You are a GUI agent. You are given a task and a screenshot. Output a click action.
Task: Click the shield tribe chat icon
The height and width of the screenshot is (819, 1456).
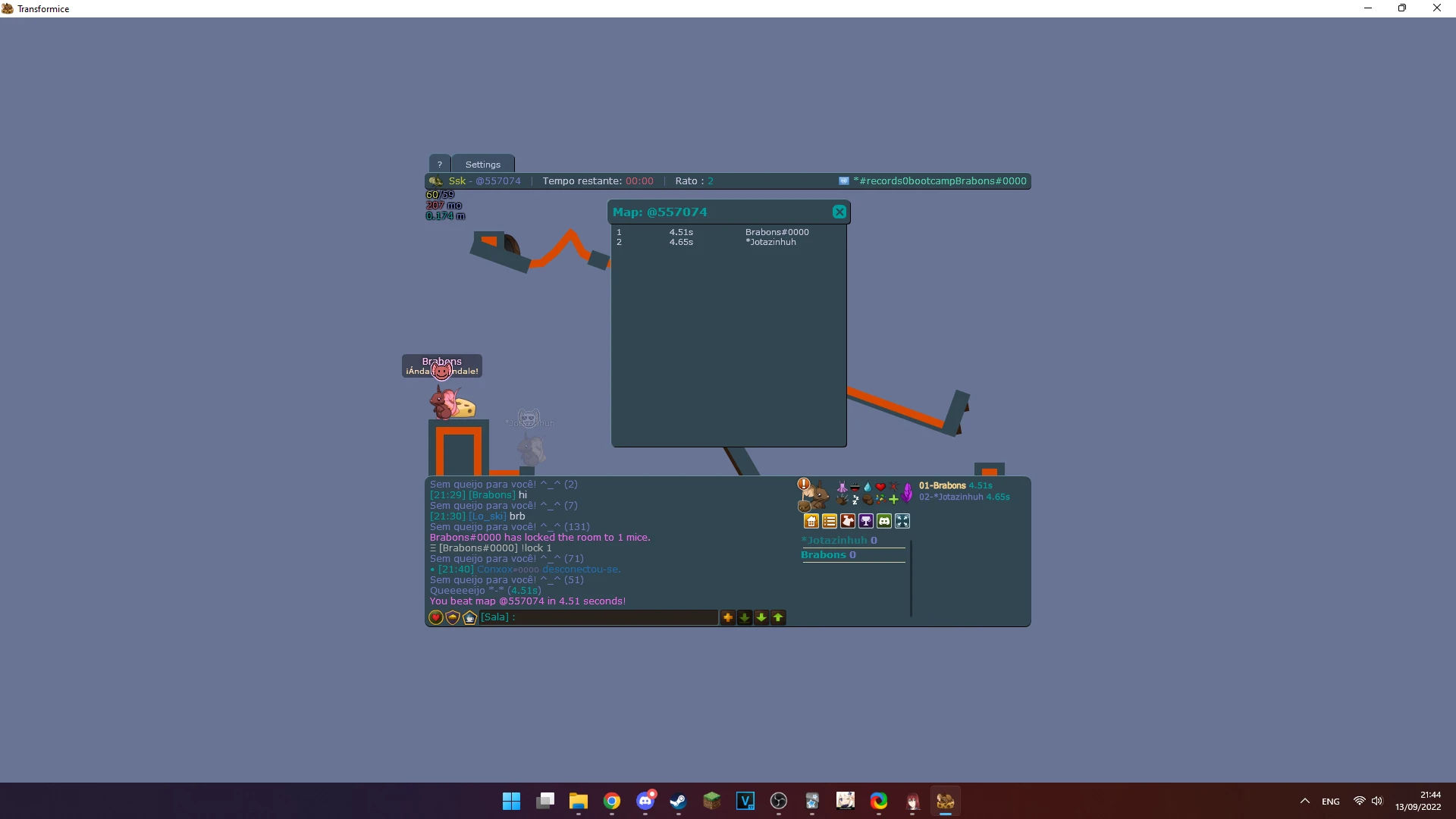pos(453,618)
